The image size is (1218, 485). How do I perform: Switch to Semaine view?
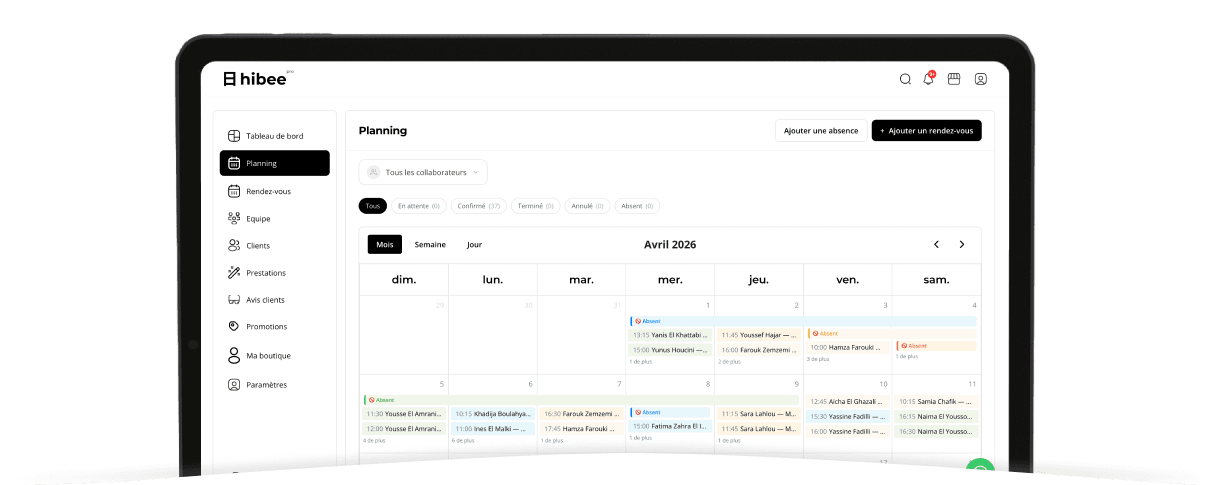pyautogui.click(x=430, y=244)
